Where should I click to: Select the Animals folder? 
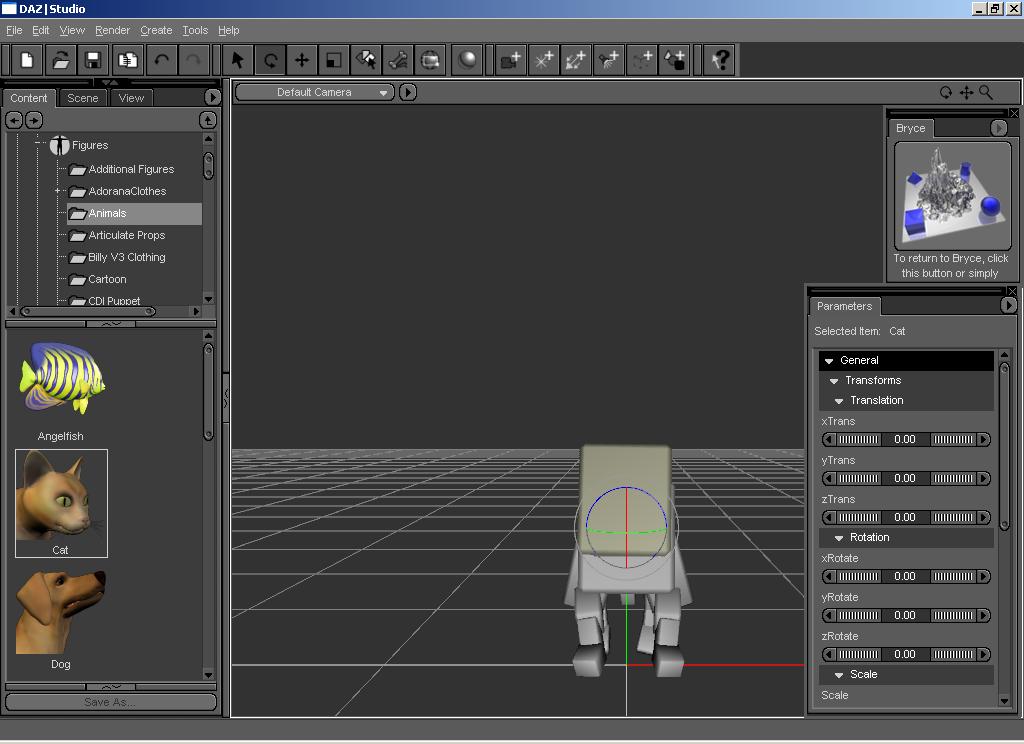[135, 214]
